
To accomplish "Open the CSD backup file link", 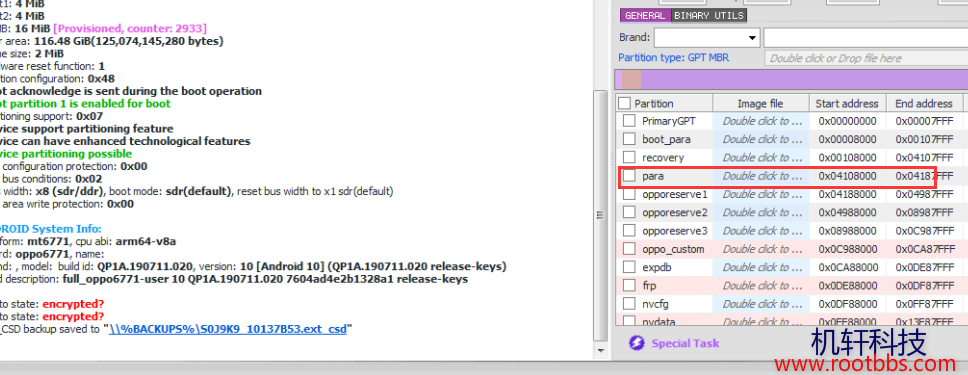I will click(227, 329).
